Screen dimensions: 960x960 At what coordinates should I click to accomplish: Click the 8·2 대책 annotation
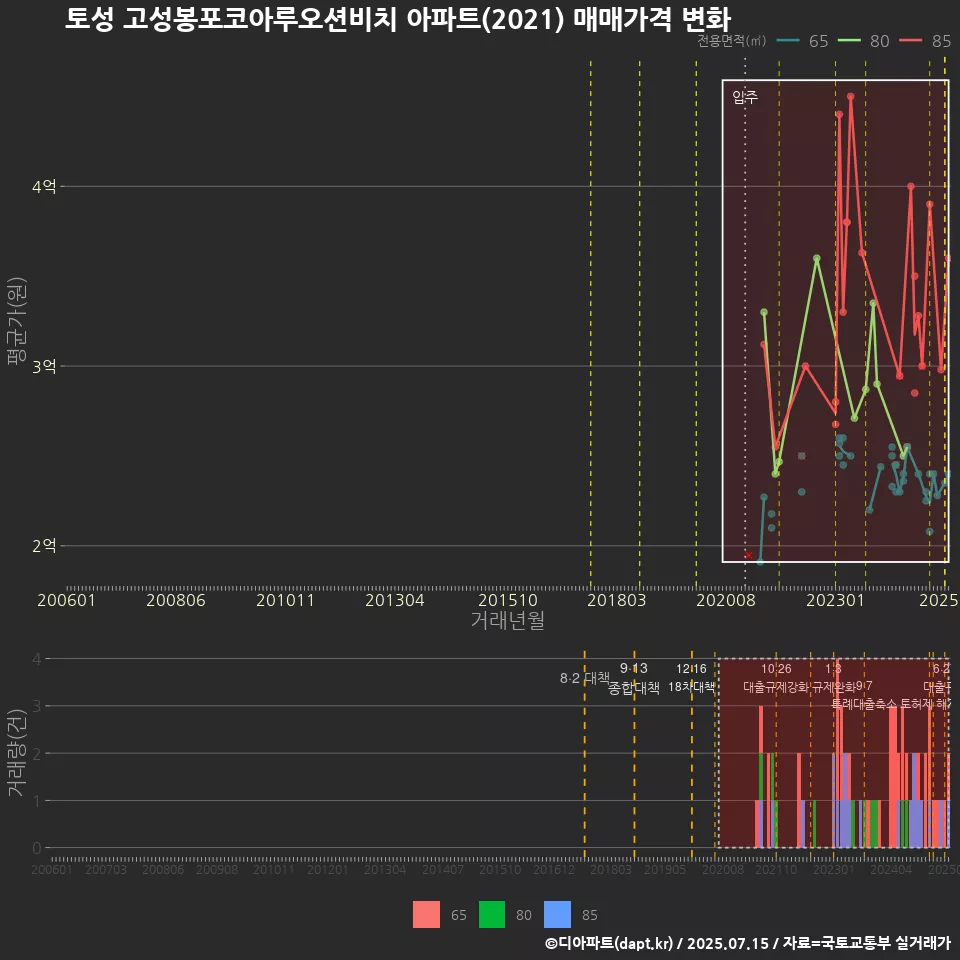coord(585,678)
